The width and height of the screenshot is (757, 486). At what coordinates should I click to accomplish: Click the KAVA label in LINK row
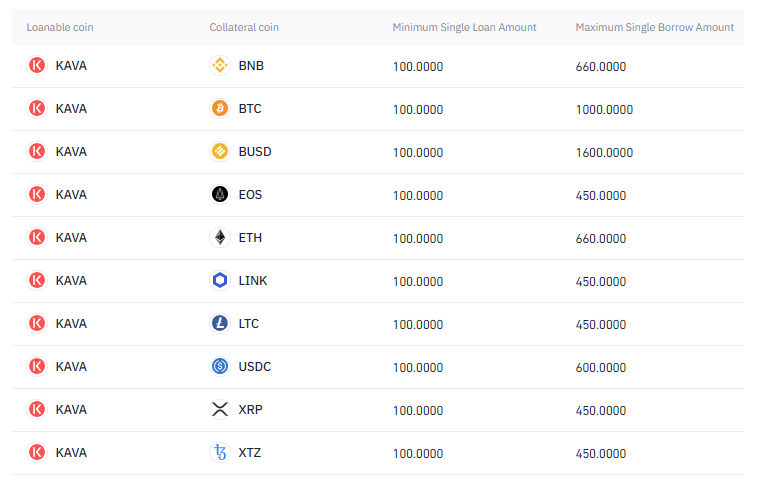(x=71, y=280)
